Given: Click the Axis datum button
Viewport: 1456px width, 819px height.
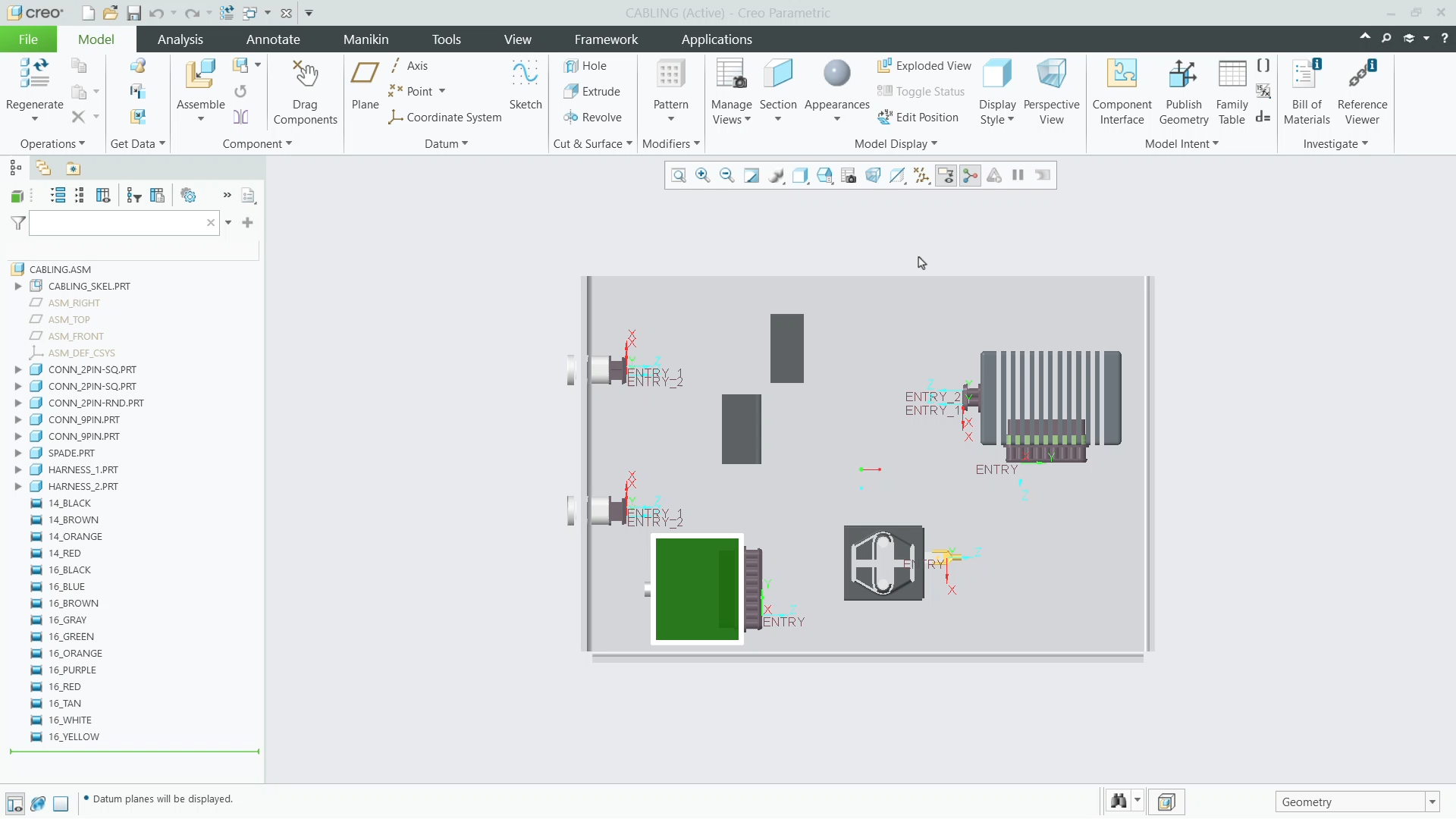Looking at the screenshot, I should tap(409, 66).
